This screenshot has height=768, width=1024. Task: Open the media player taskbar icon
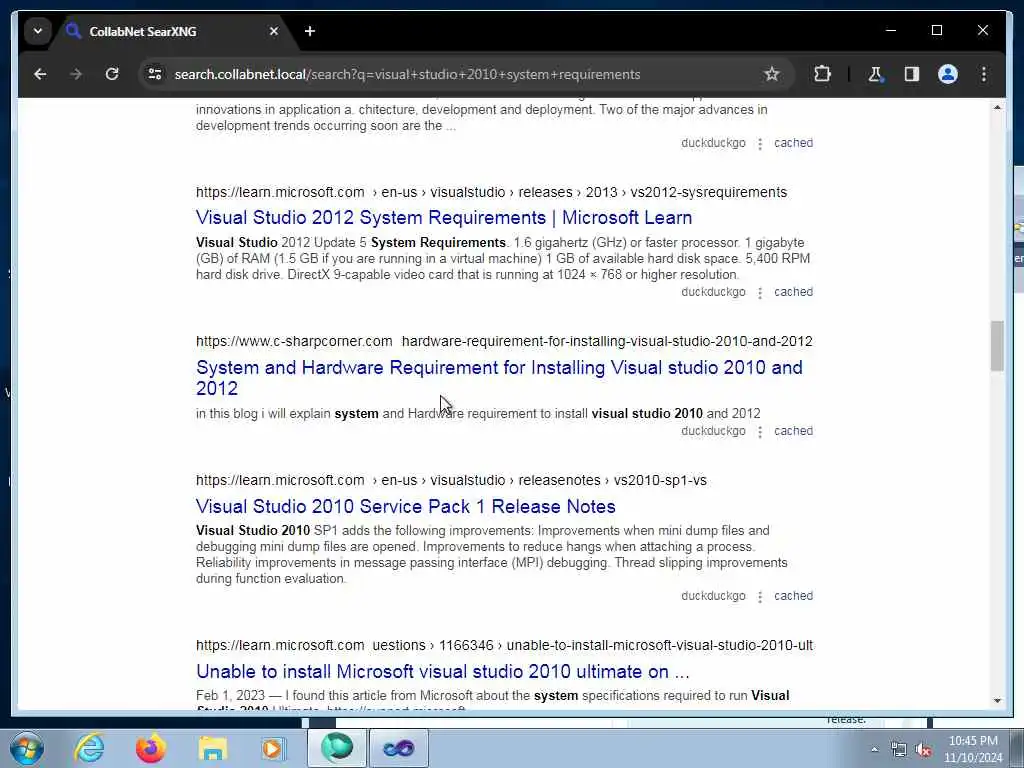(x=273, y=748)
